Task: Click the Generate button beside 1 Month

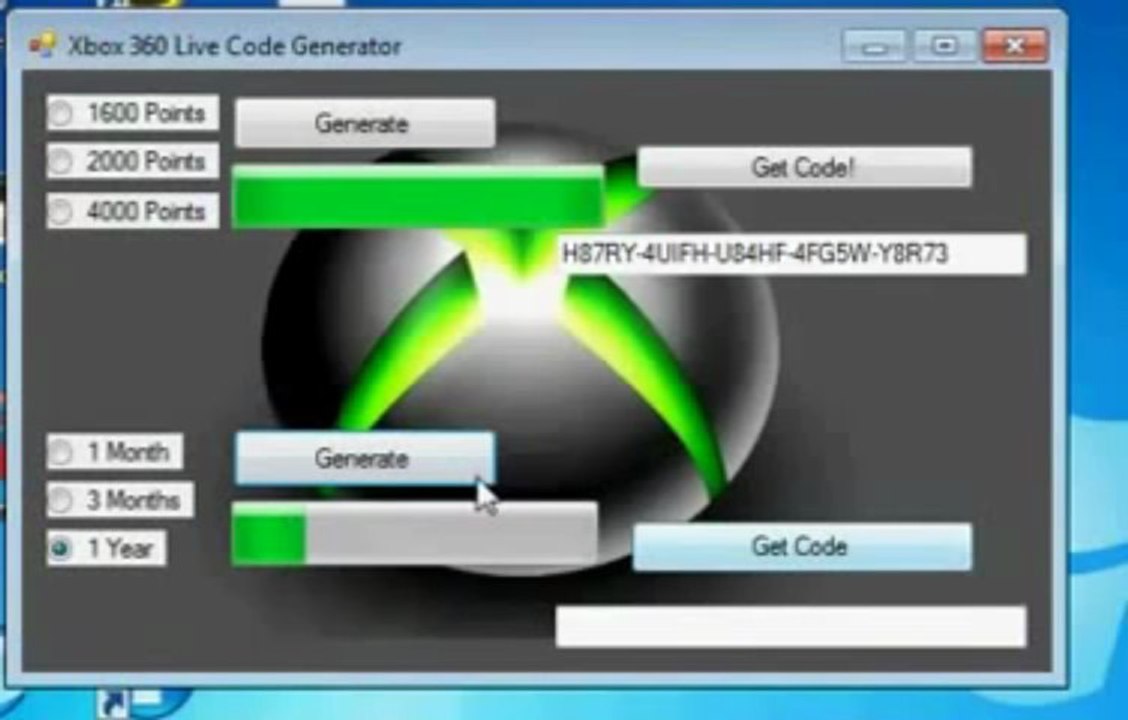Action: 365,458
